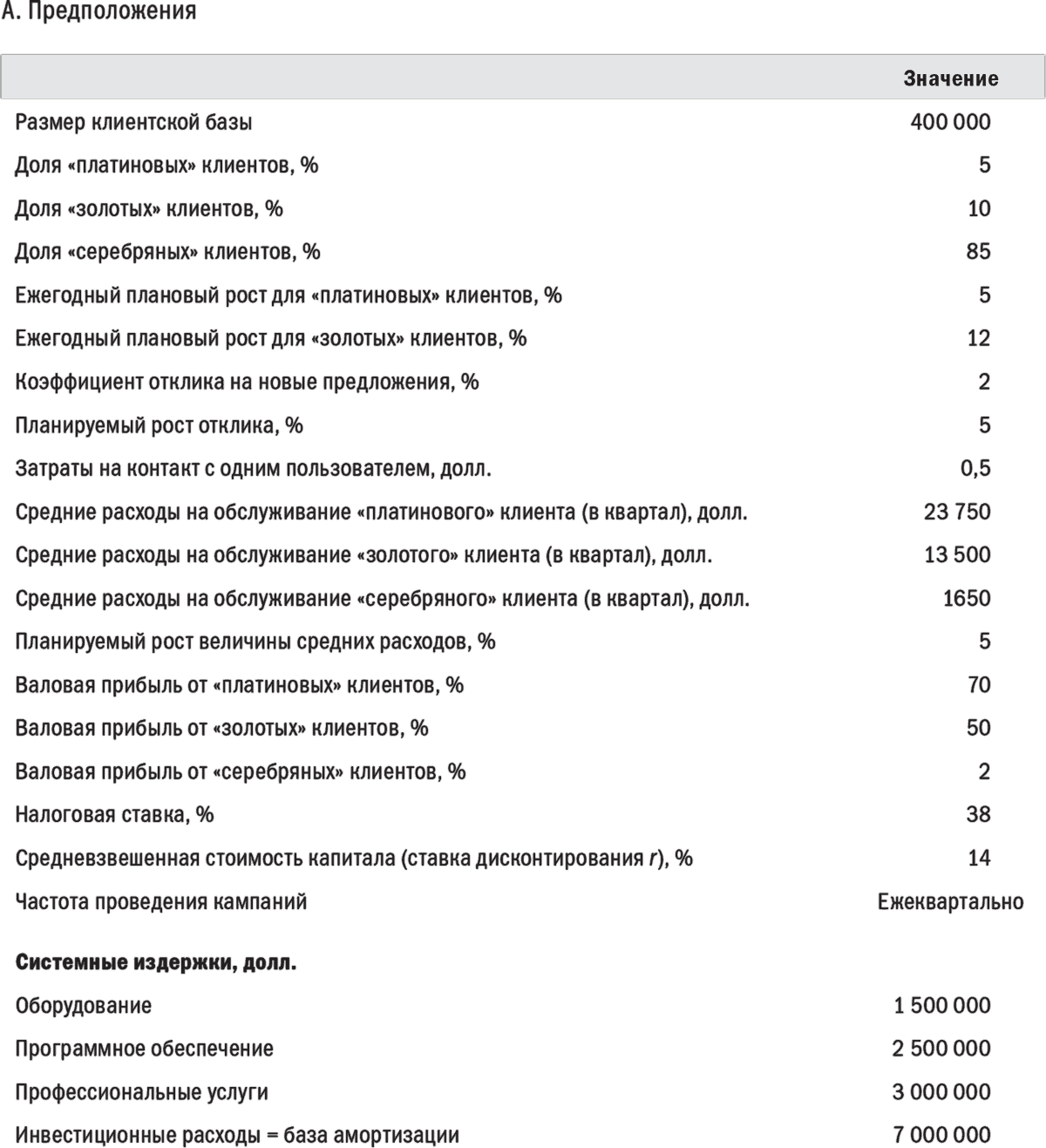The width and height of the screenshot is (1046, 1148).
Task: Select the value 23 750
Action: point(957,512)
